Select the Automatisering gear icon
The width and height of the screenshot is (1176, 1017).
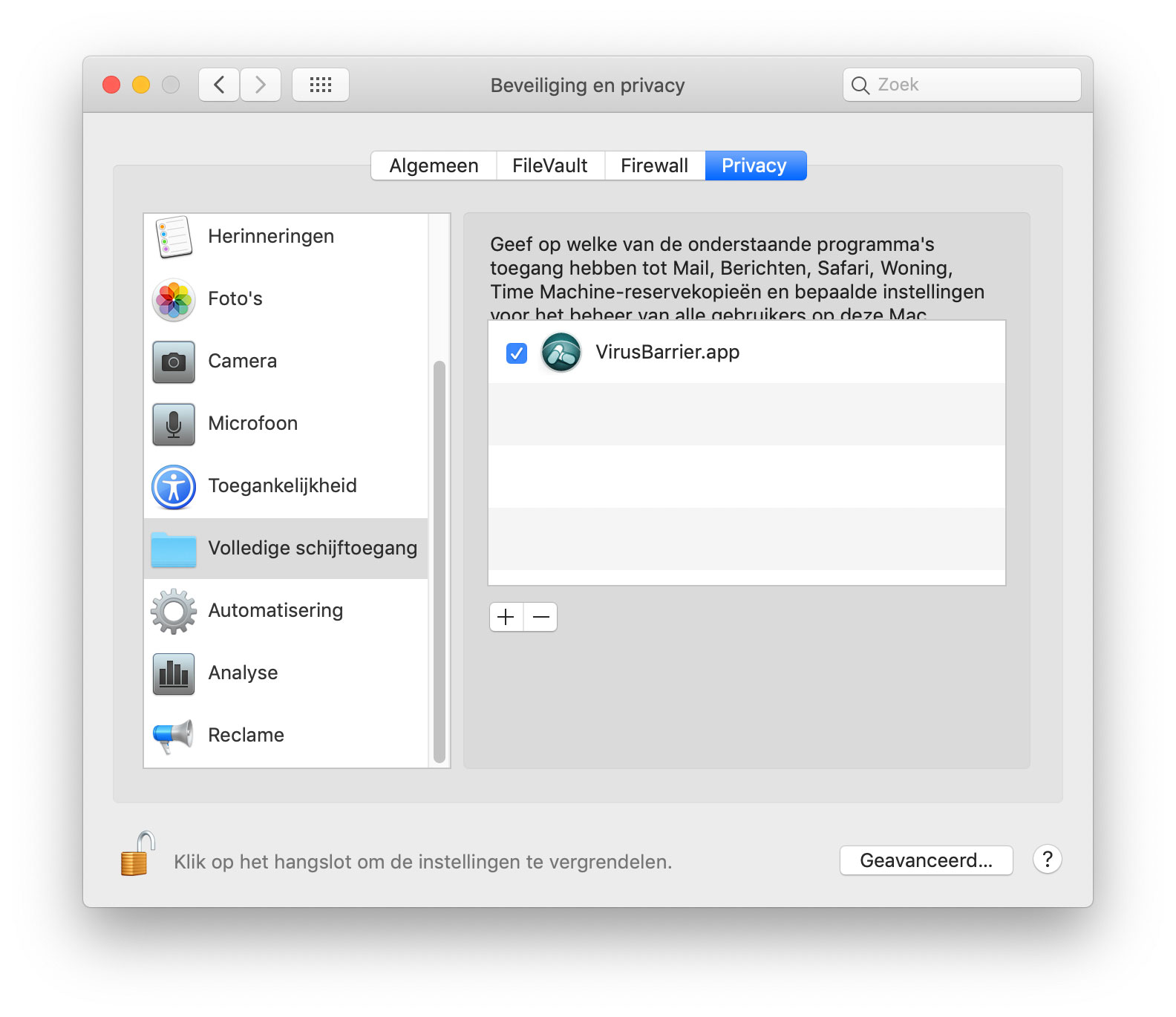click(x=174, y=612)
